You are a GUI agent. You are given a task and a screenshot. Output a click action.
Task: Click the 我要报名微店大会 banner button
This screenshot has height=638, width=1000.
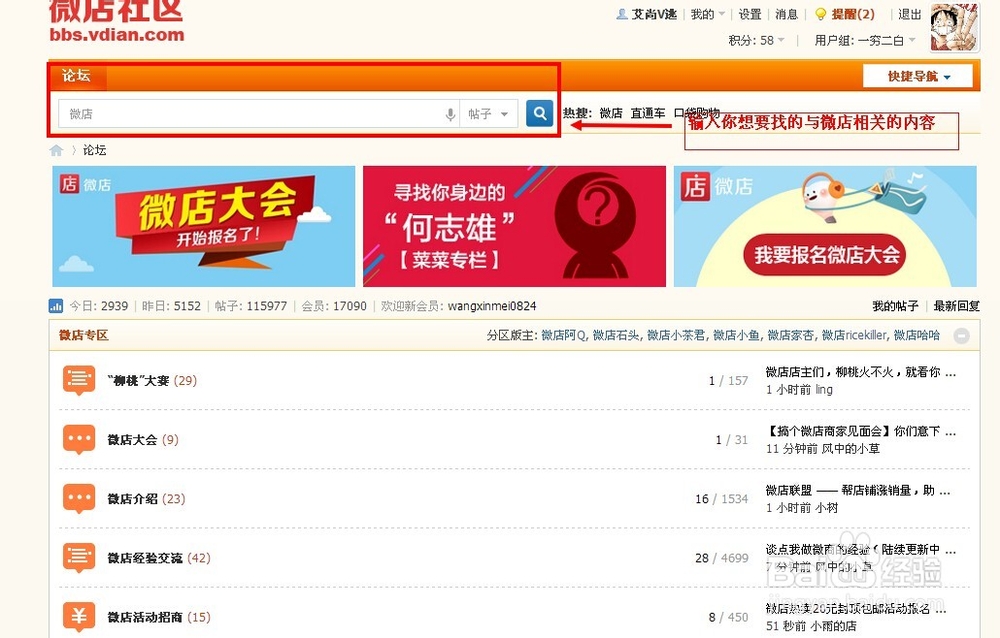pos(825,255)
